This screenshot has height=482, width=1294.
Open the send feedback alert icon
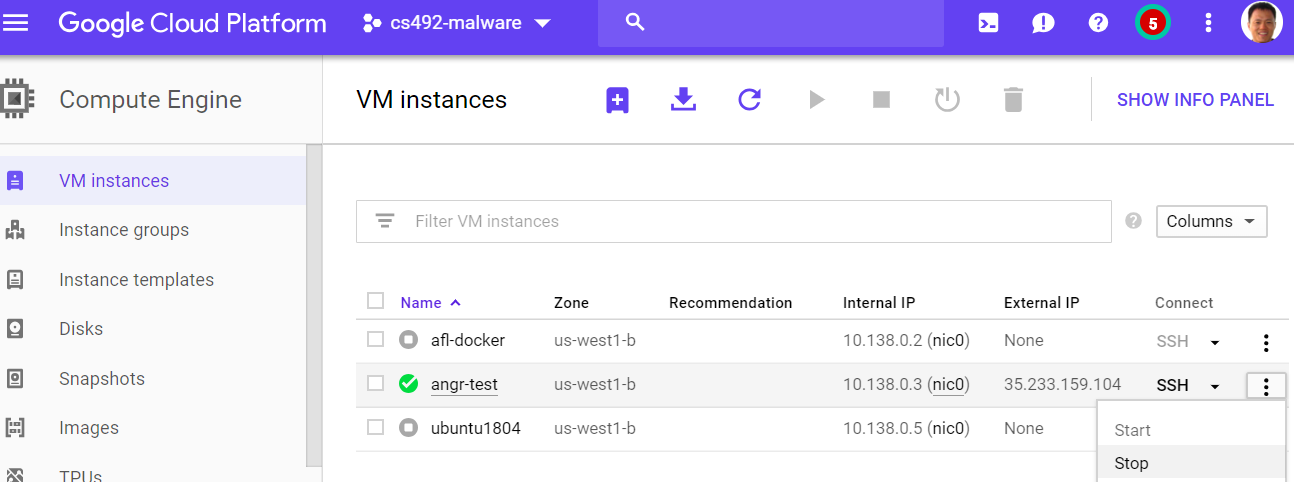pos(1043,23)
